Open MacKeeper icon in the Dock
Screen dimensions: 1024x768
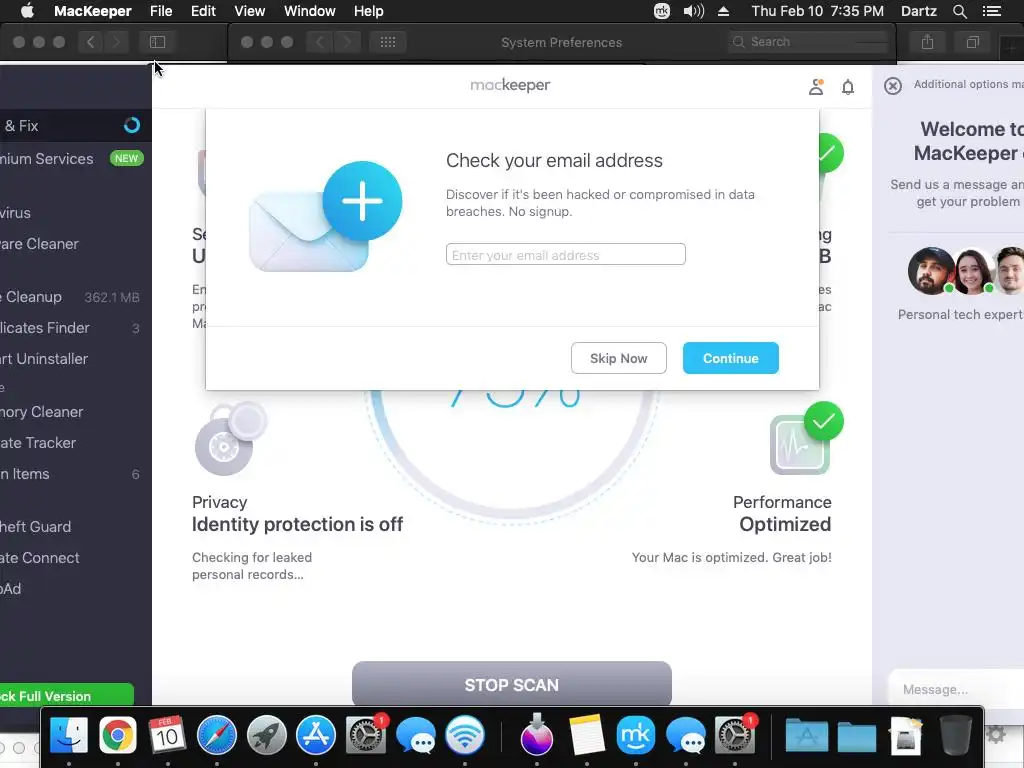(x=636, y=735)
